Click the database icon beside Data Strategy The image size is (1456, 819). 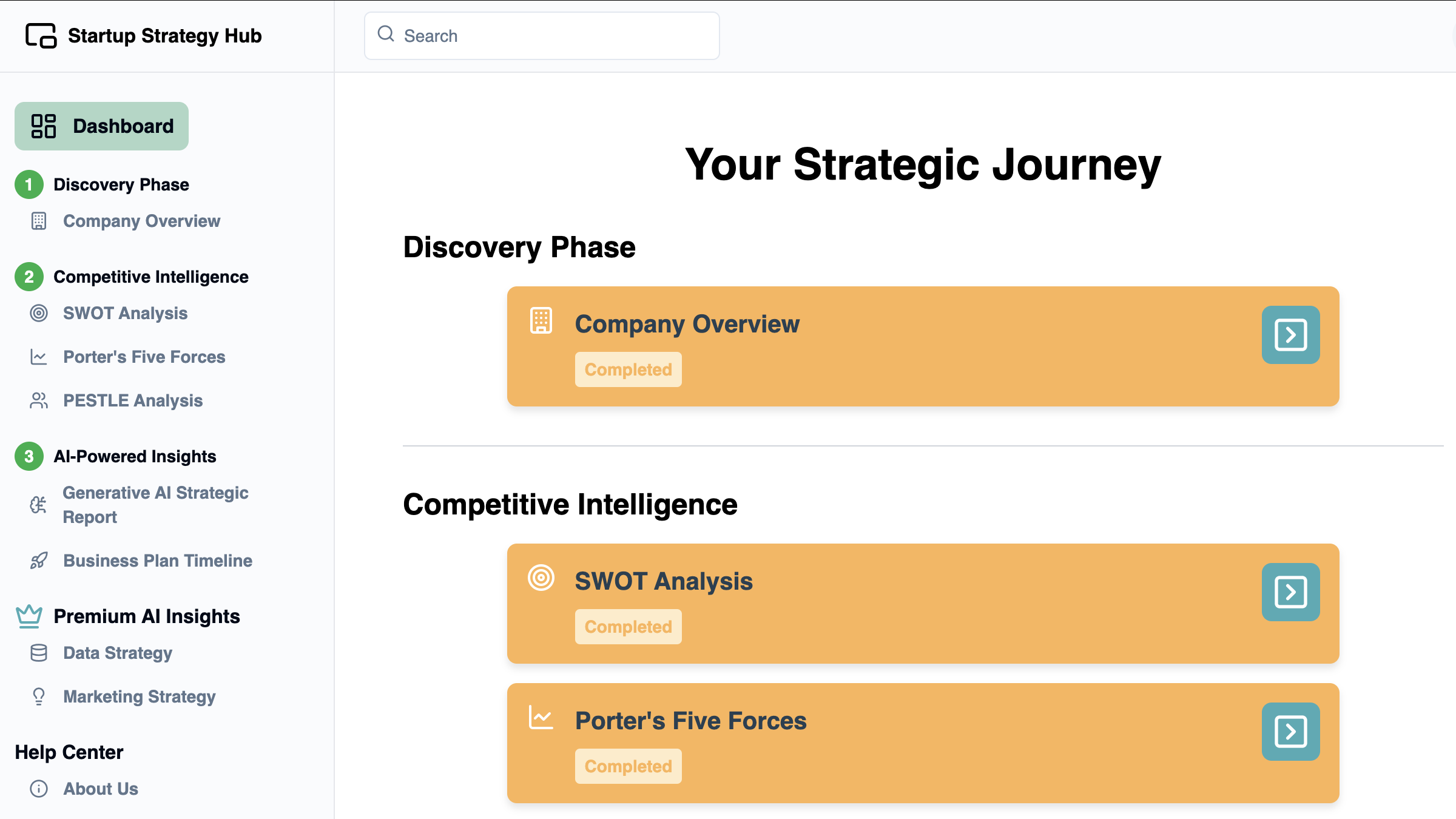[x=39, y=653]
